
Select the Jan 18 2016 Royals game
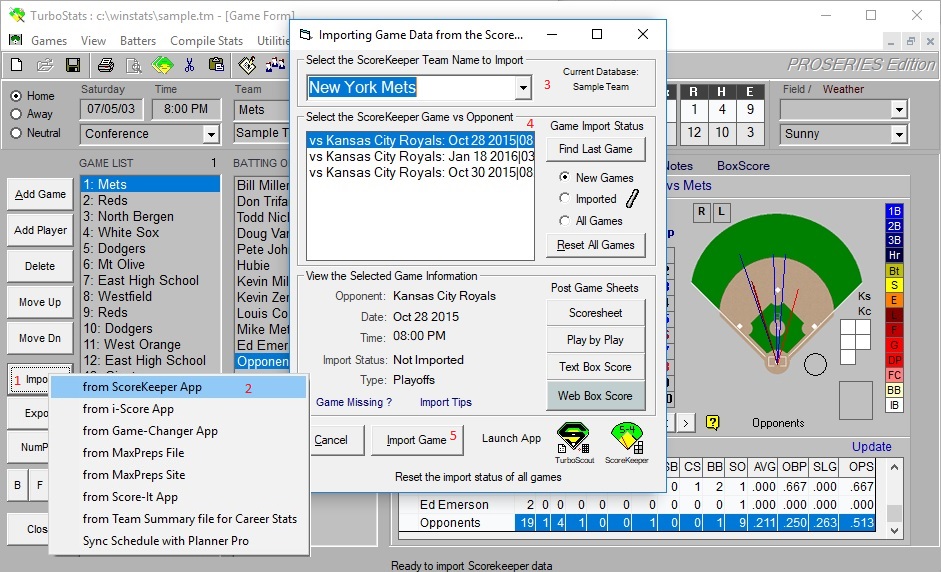click(421, 156)
